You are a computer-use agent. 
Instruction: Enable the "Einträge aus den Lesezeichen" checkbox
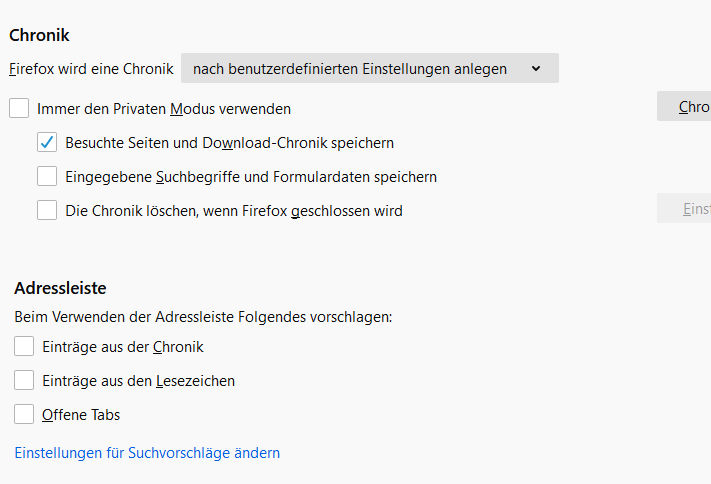click(x=24, y=380)
